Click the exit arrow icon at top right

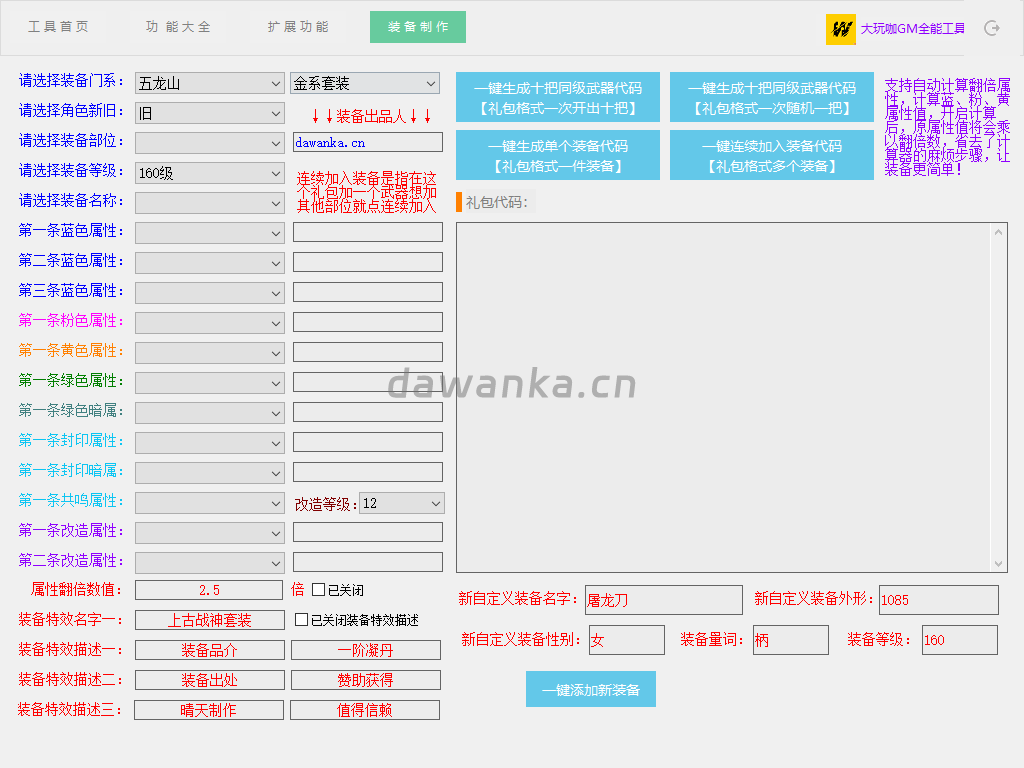pos(992,28)
